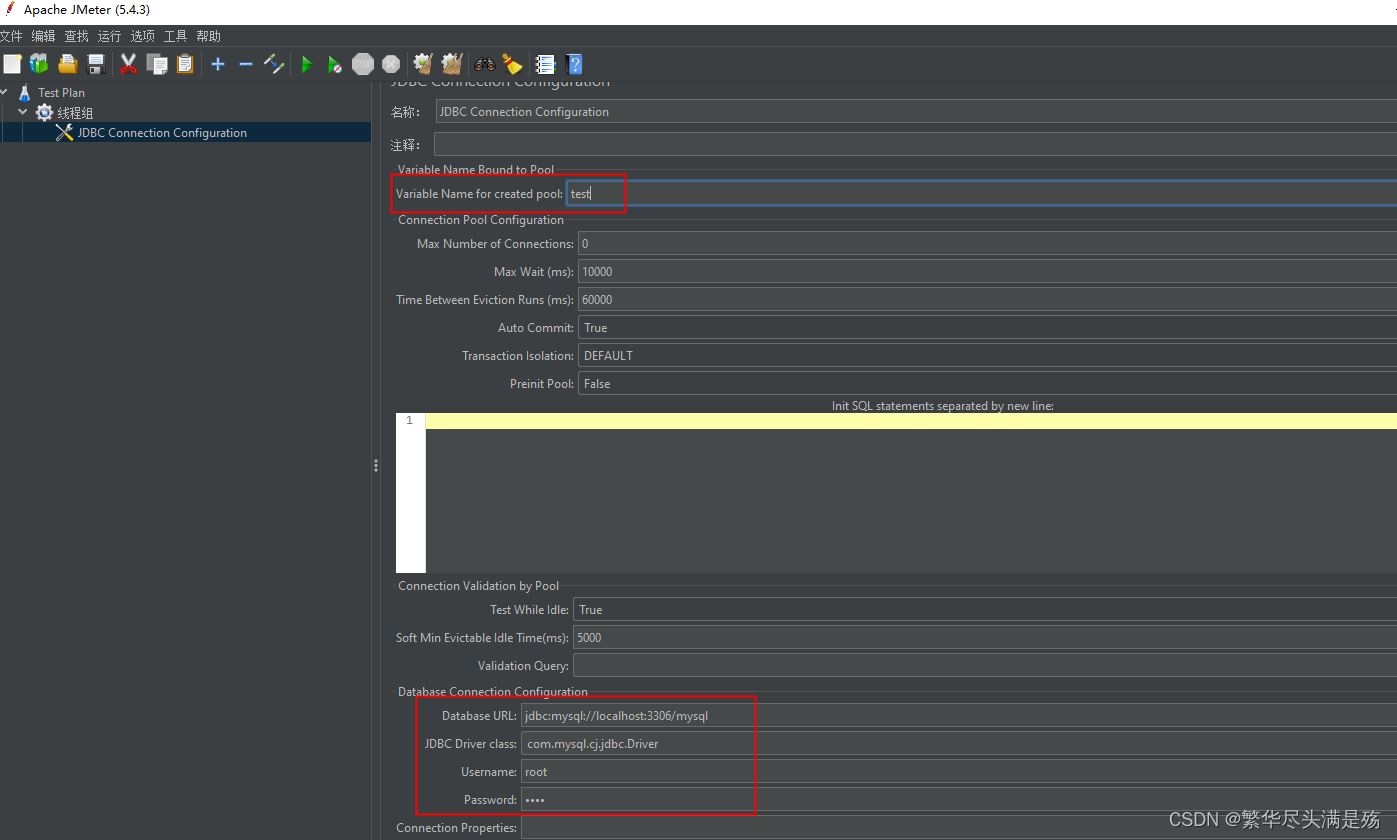The image size is (1397, 840).
Task: Click the binoculars Search icon
Action: pos(485,65)
